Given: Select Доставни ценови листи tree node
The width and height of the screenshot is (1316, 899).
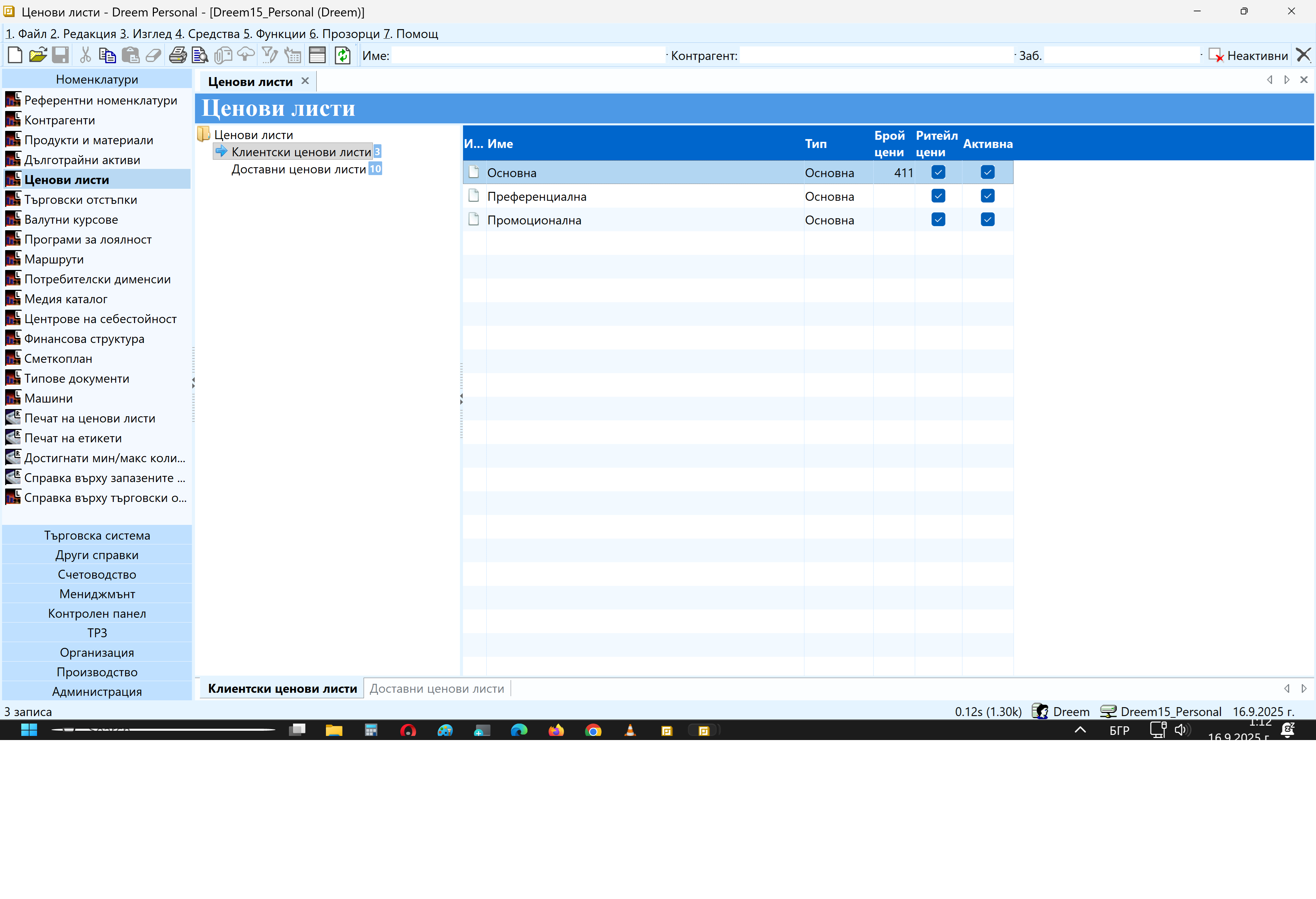Looking at the screenshot, I should coord(298,169).
